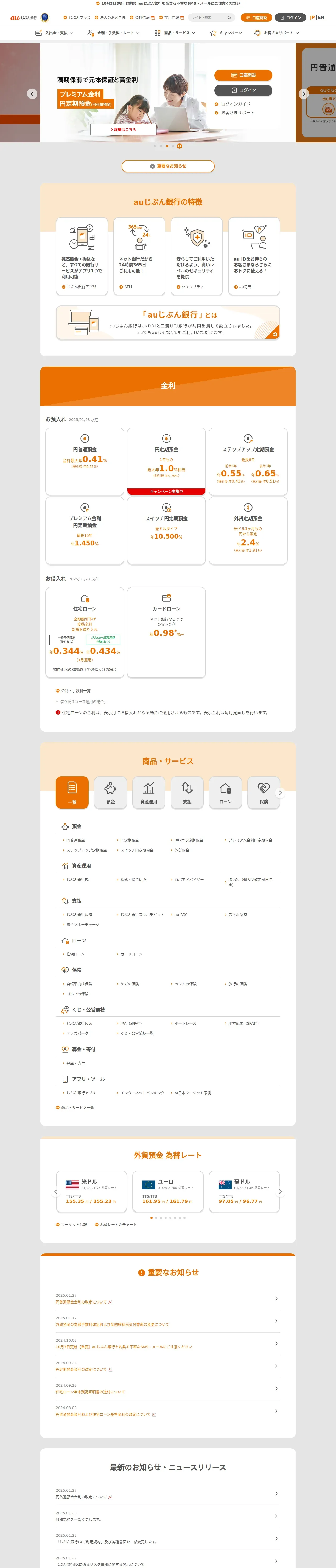Open 採用情報 header link
336x1568 pixels.
click(x=172, y=18)
